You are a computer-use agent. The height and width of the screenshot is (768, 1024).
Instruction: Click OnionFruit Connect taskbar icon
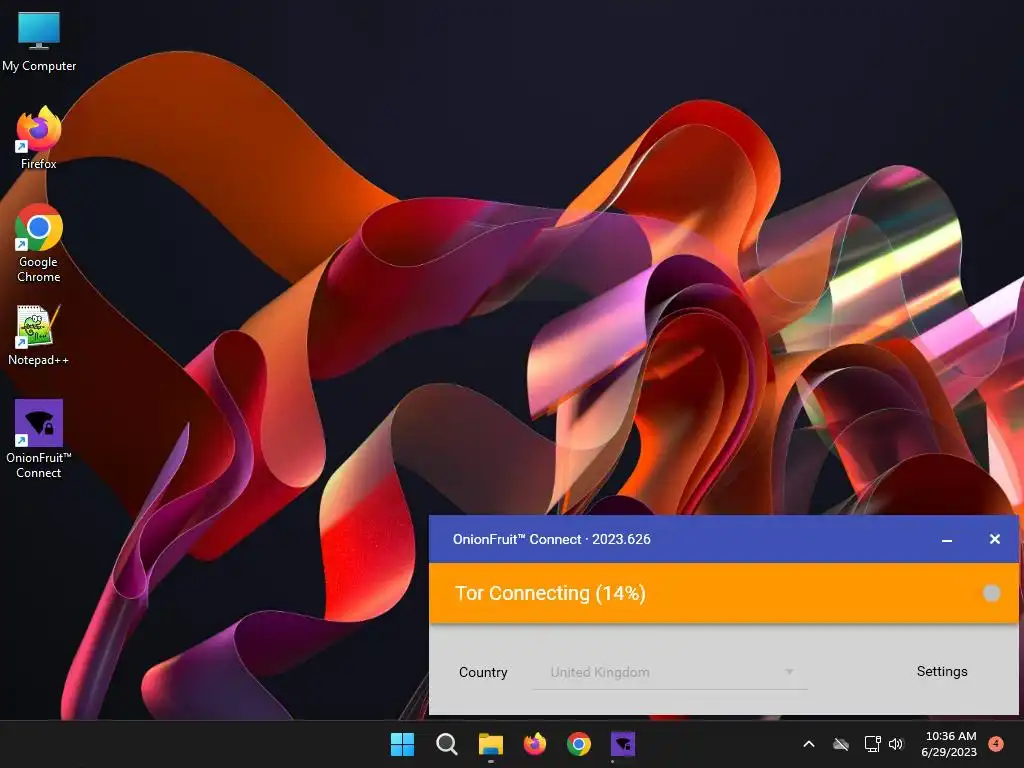(623, 744)
